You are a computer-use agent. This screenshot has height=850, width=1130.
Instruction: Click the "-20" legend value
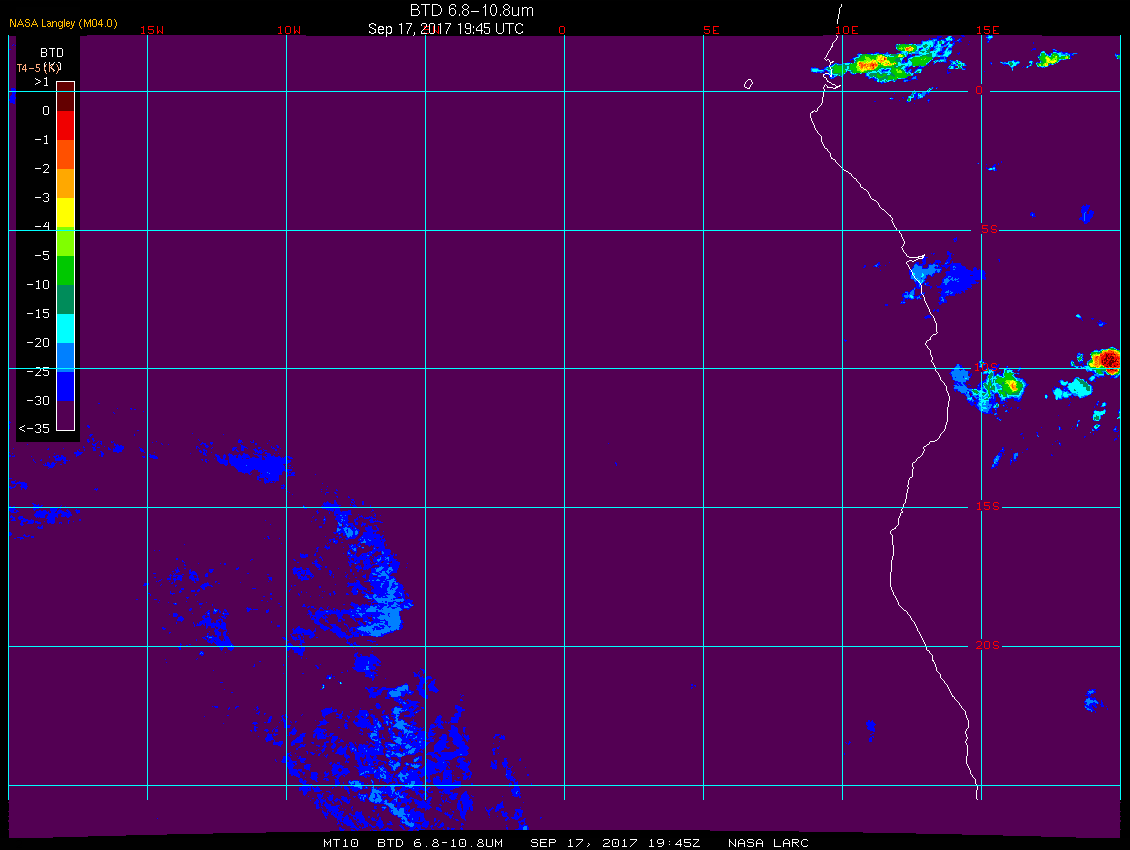point(38,342)
